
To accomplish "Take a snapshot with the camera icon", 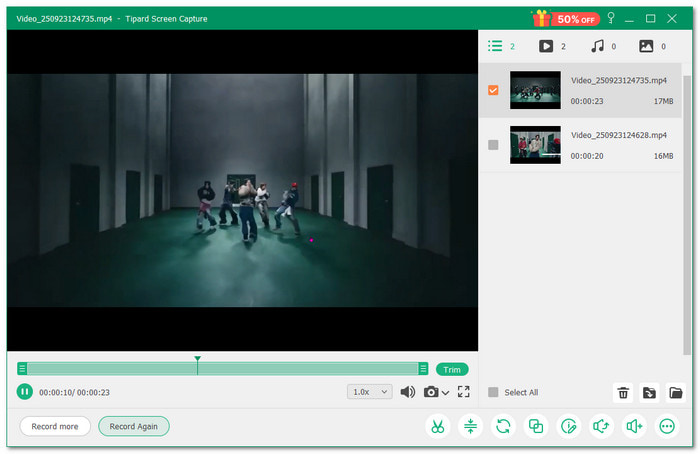I will click(x=431, y=392).
